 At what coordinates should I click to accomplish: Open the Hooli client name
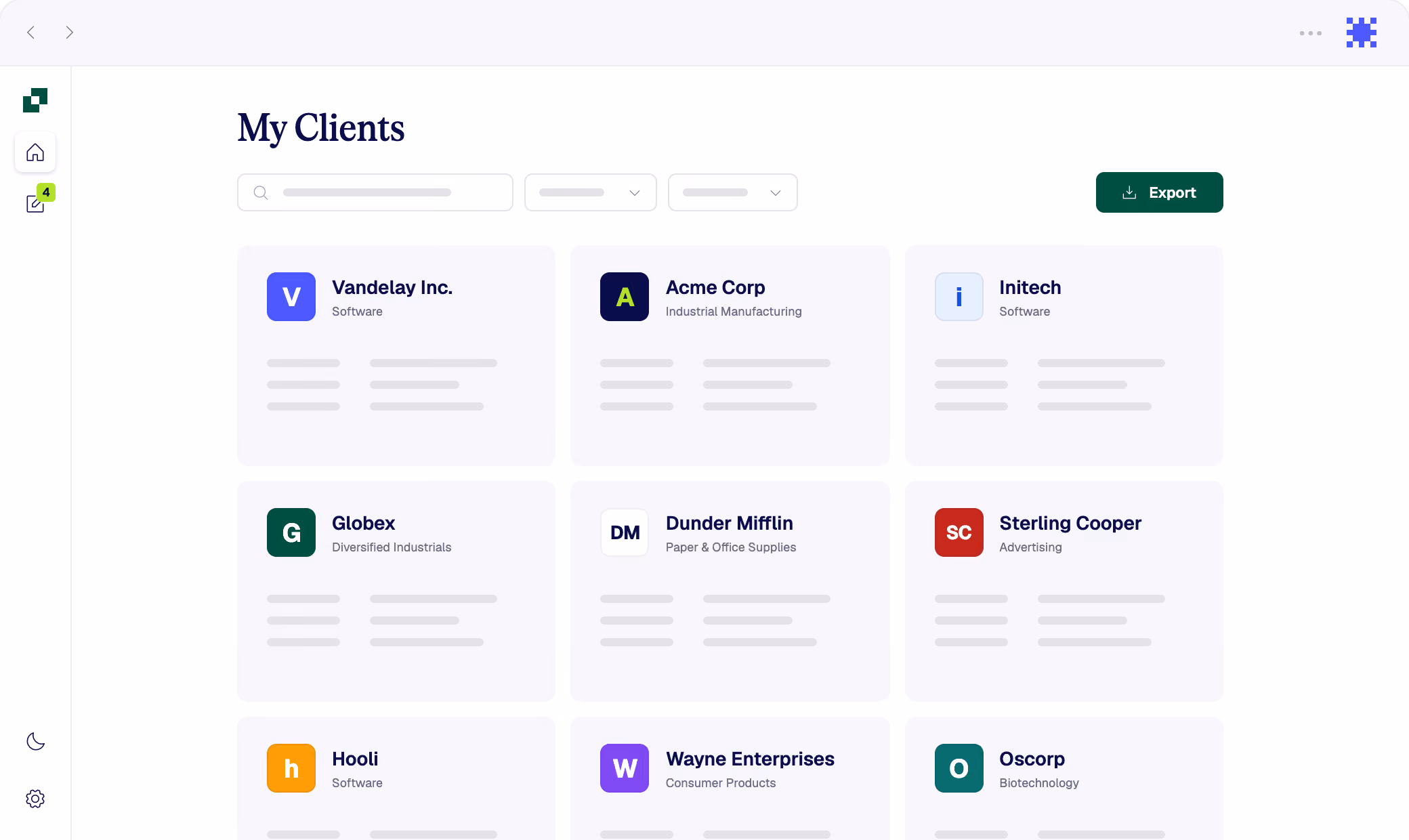(x=355, y=759)
